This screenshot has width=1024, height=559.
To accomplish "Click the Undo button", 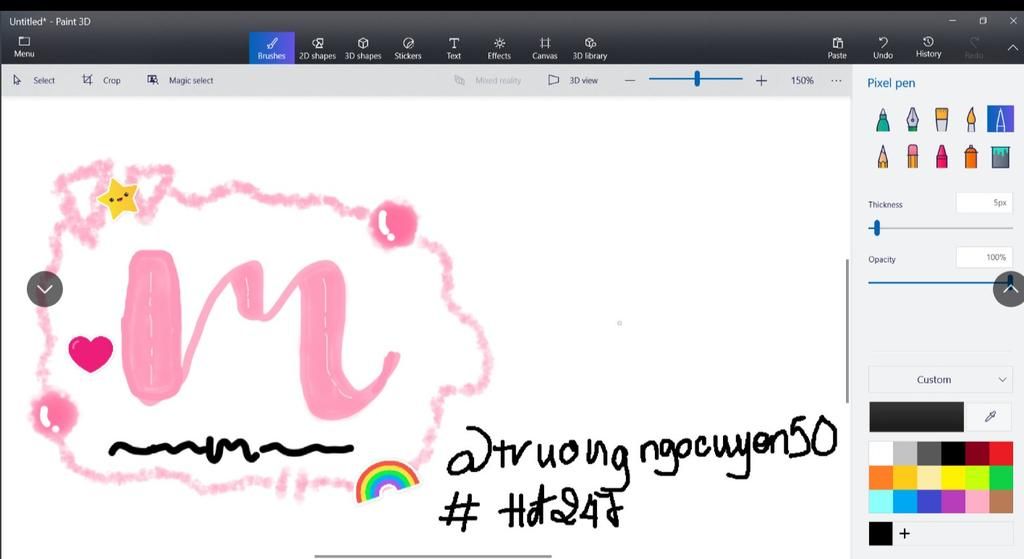I will [x=883, y=48].
